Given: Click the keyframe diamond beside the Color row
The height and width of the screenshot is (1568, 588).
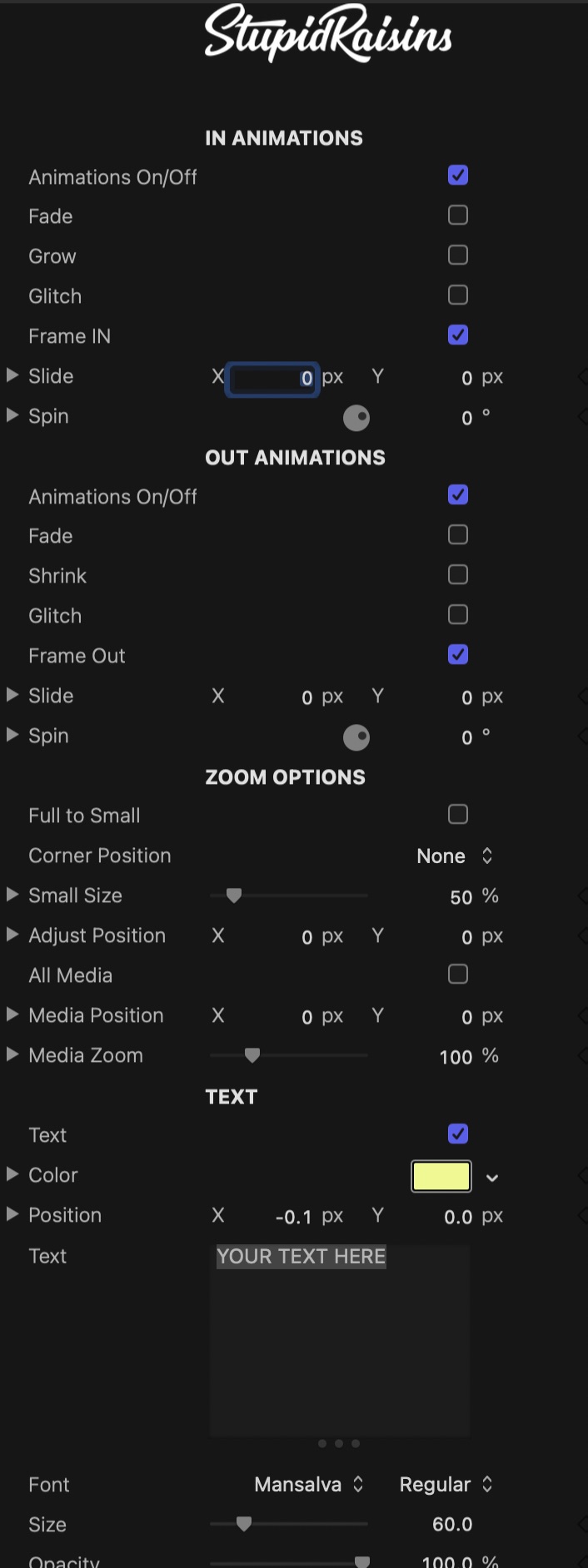Looking at the screenshot, I should tap(582, 1175).
